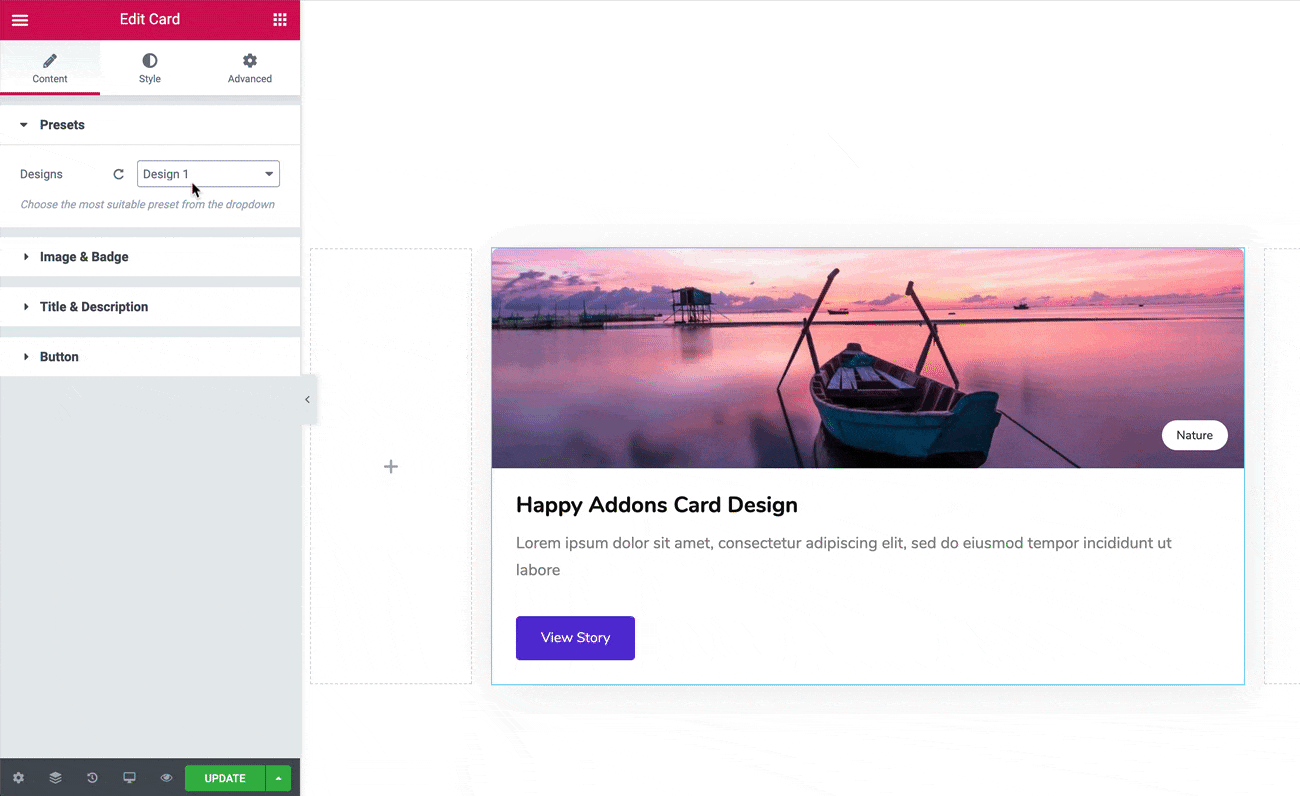Open the Elementor hamburger menu

pyautogui.click(x=20, y=19)
